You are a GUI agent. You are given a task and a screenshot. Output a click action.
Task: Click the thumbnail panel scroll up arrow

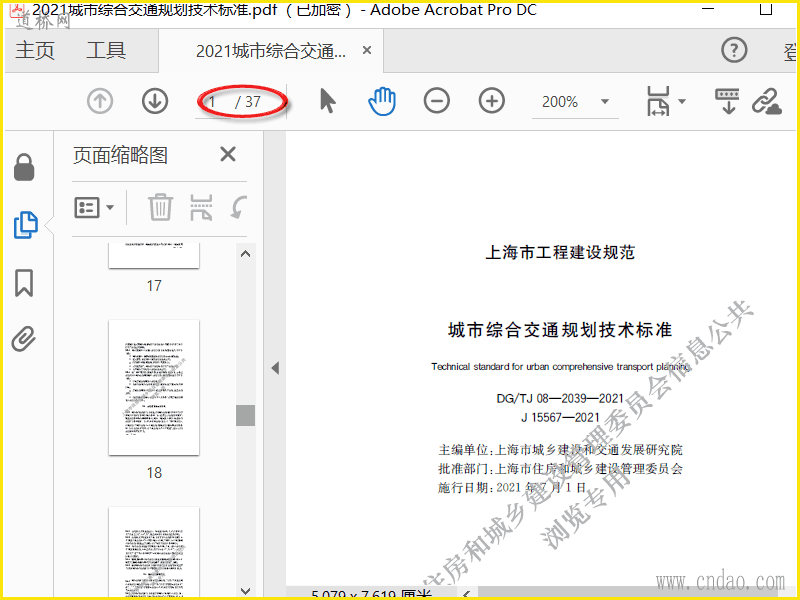pyautogui.click(x=245, y=254)
